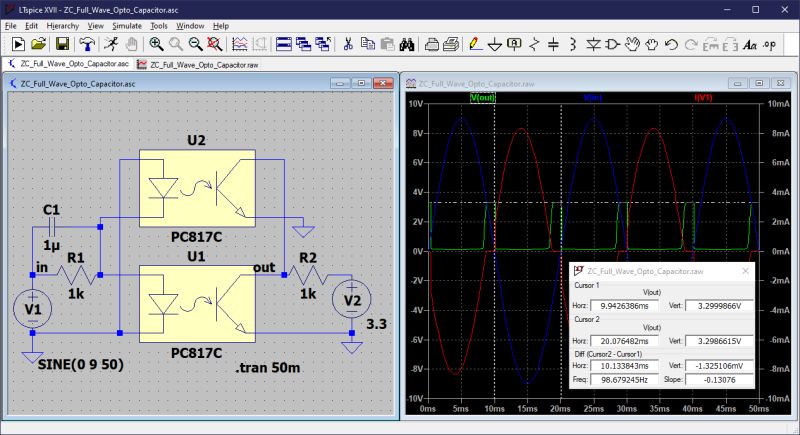Click the 'SINE(0 9 50)' source text
The image size is (800, 435).
[x=81, y=365]
